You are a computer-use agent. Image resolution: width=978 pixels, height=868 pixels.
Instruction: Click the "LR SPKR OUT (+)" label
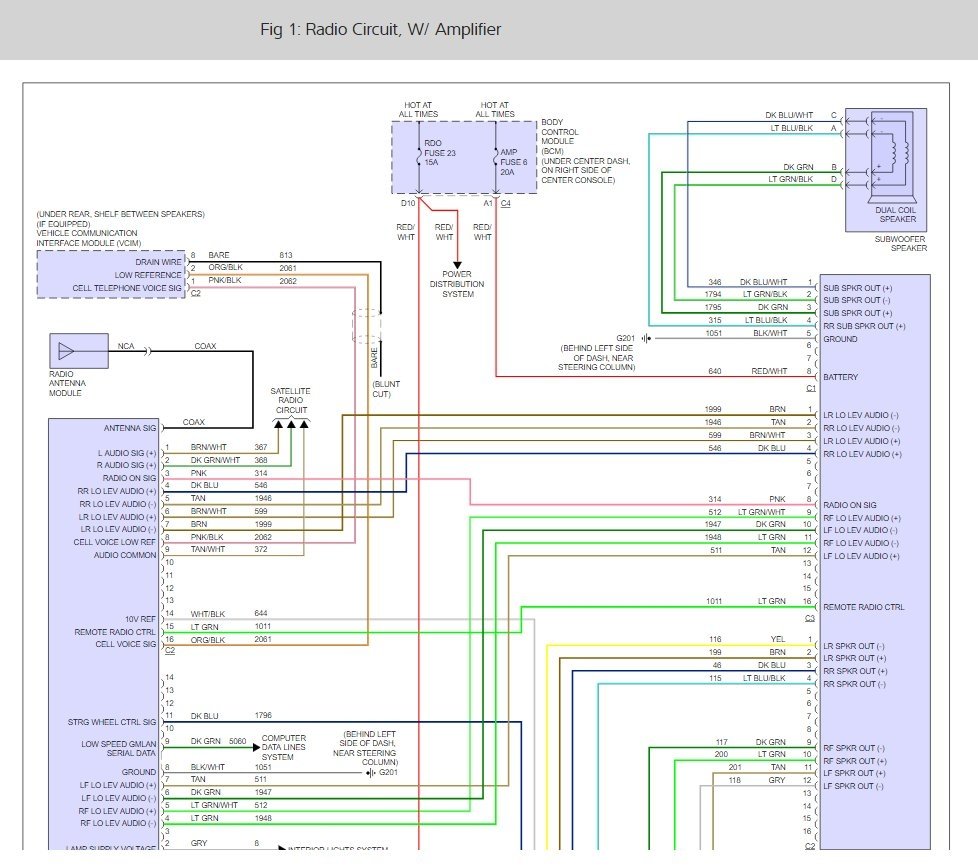click(x=855, y=658)
